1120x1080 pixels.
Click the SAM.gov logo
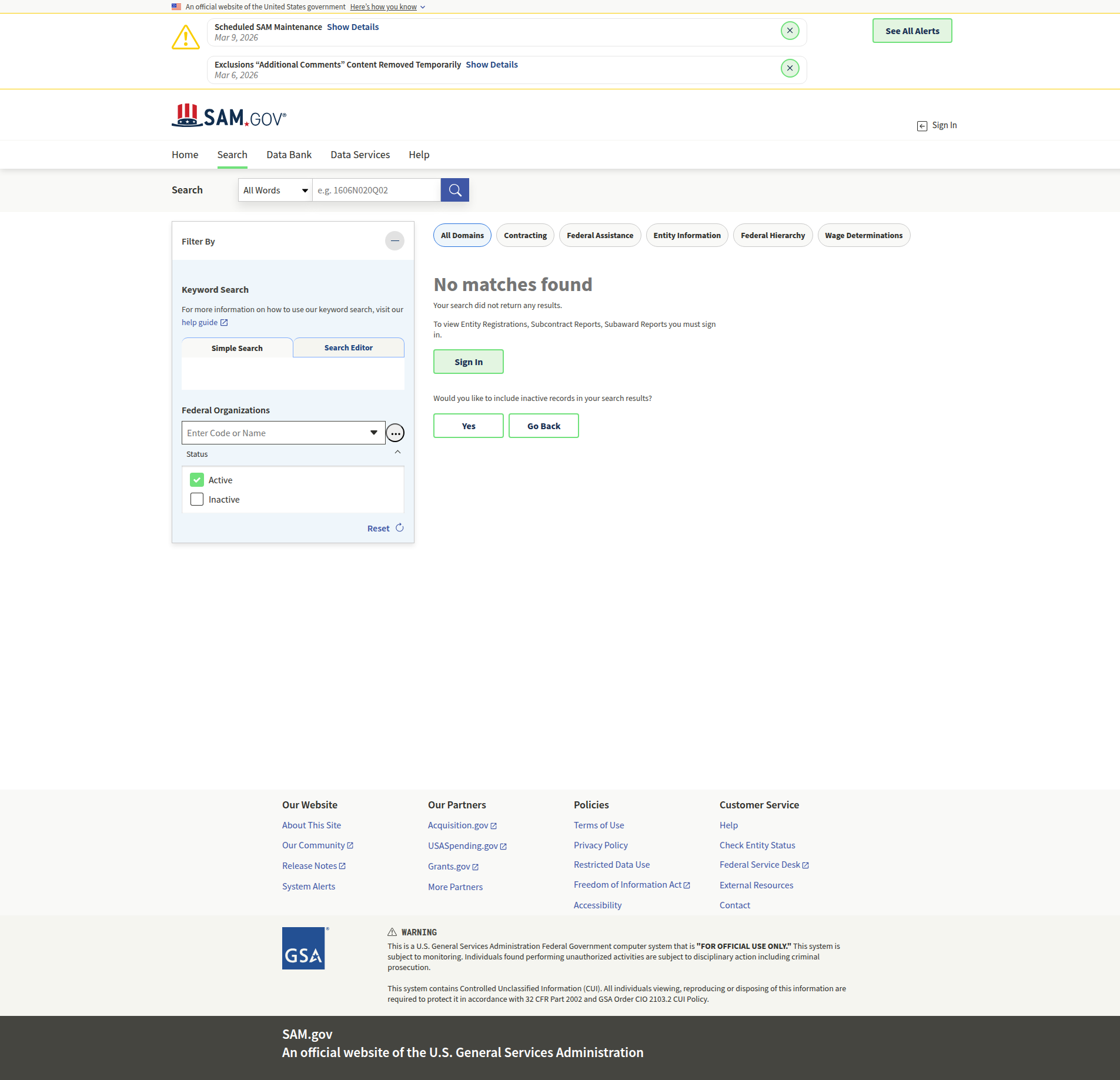pyautogui.click(x=229, y=116)
